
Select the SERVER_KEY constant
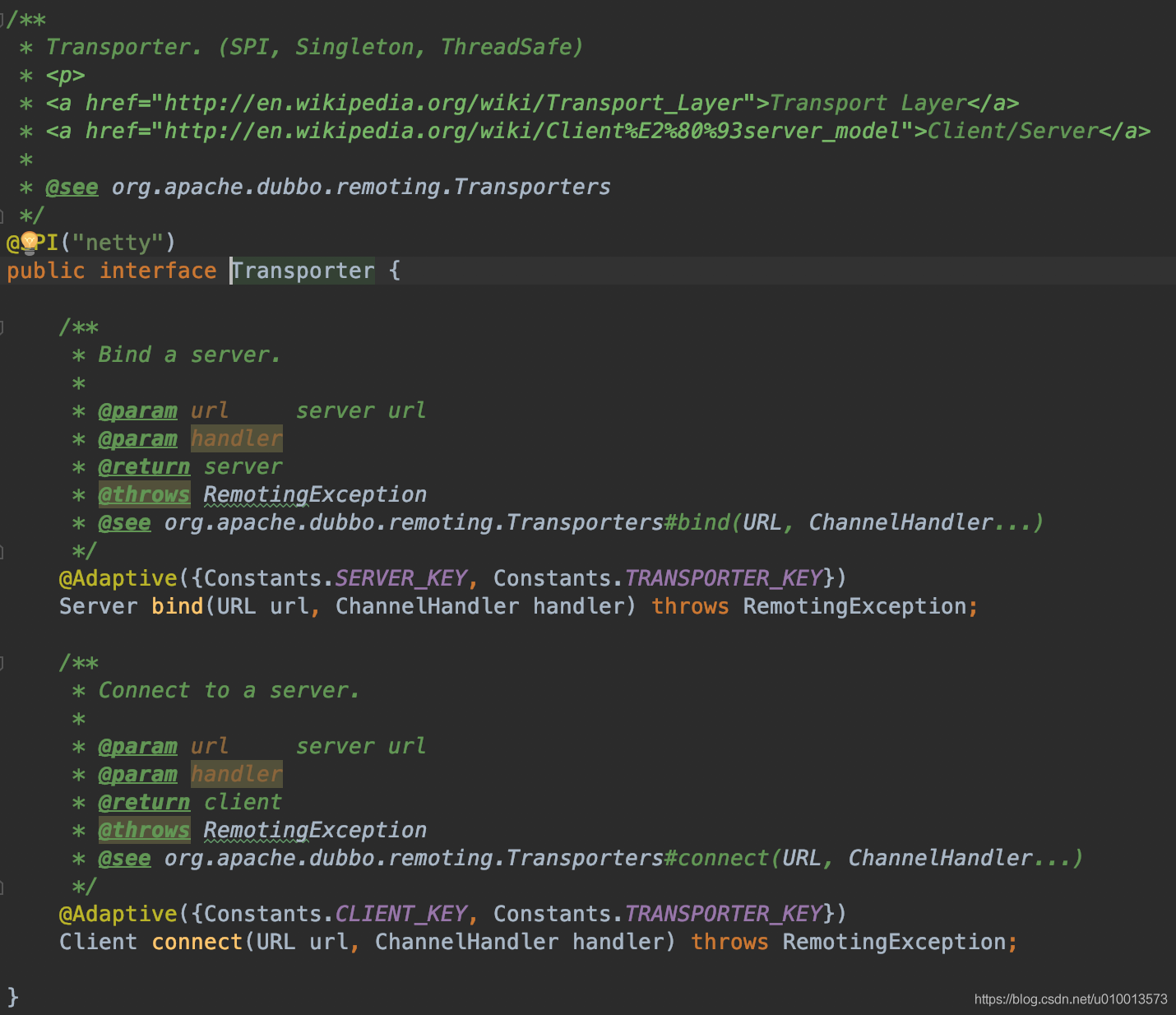pyautogui.click(x=400, y=578)
